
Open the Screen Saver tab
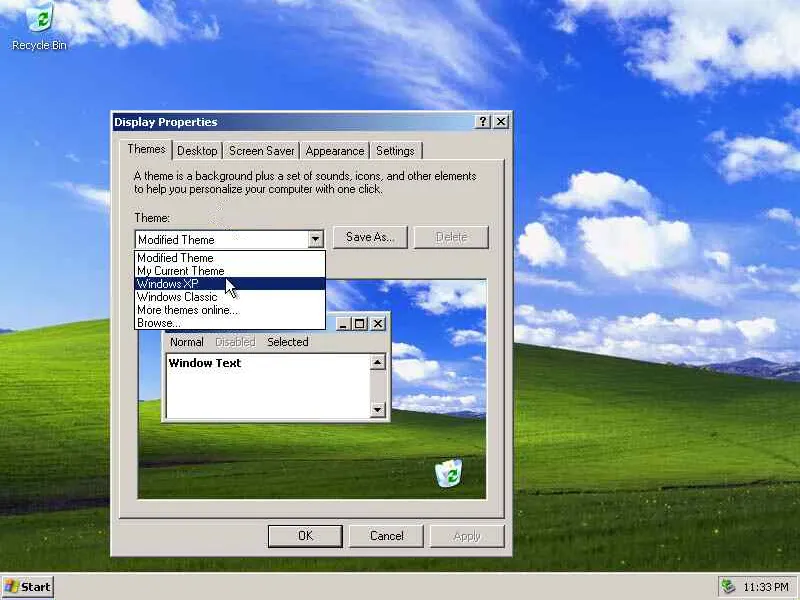pos(262,151)
